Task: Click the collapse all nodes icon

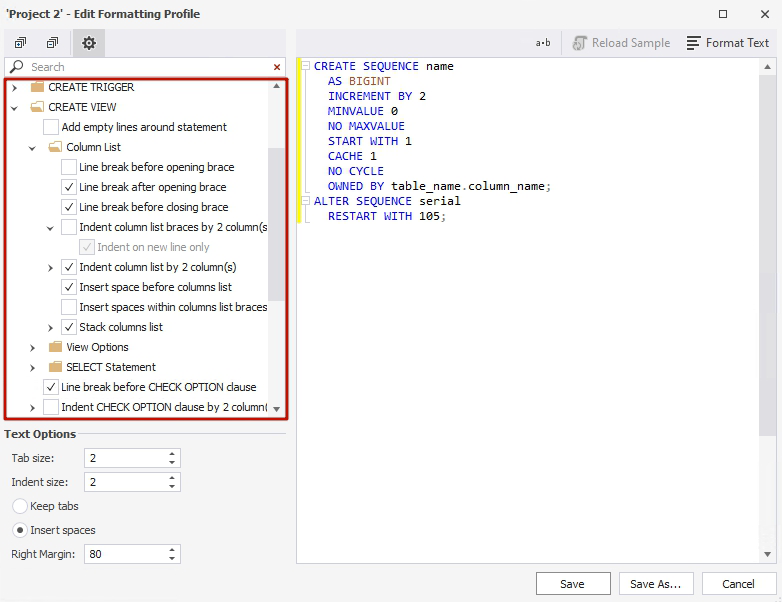Action: tap(52, 43)
